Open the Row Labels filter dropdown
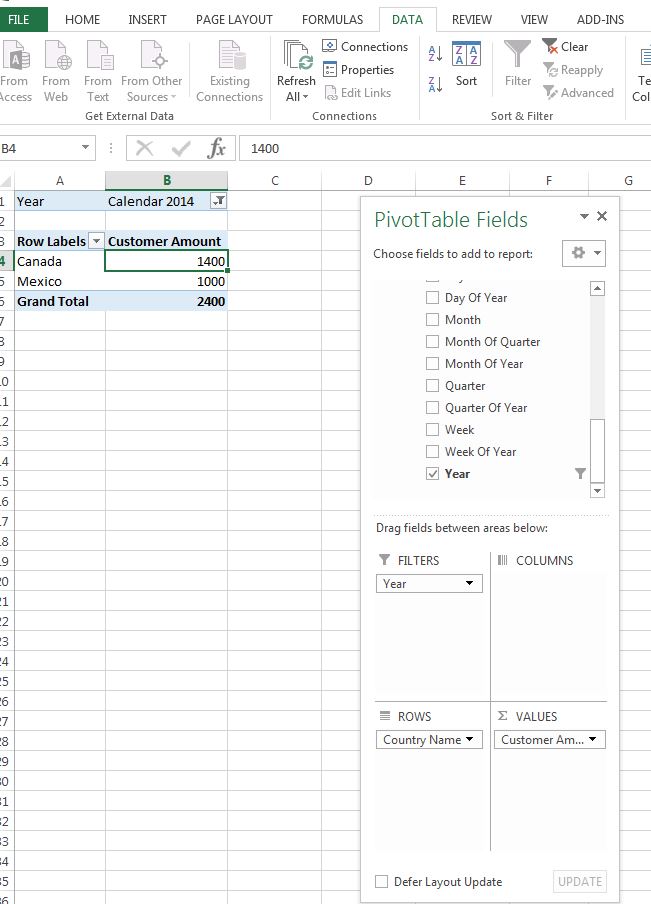651x904 pixels. [x=96, y=241]
